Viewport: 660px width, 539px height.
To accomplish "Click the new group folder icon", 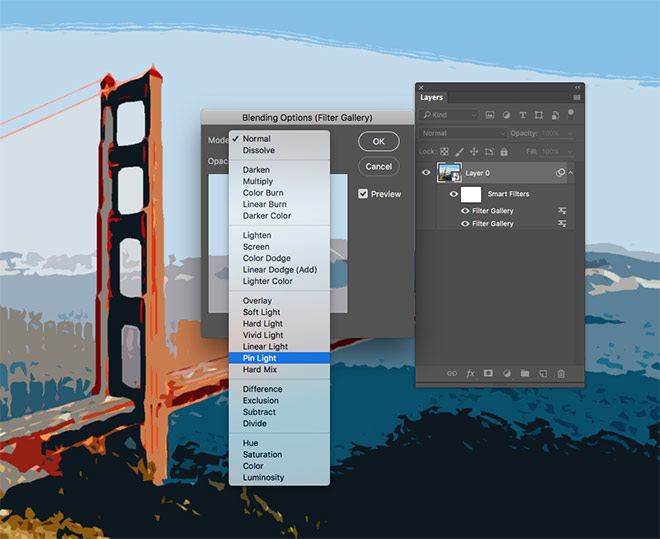I will 525,373.
